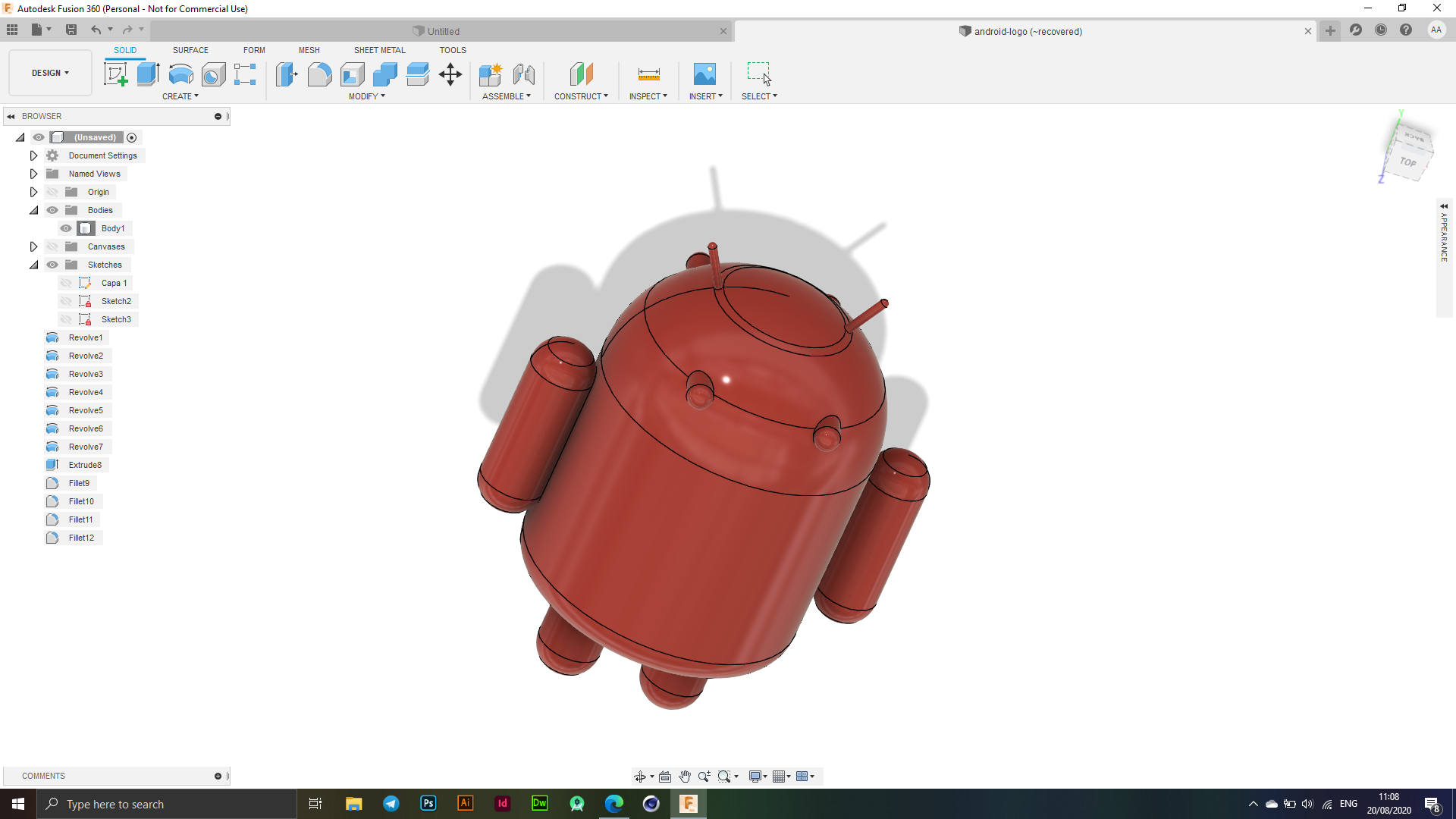Click the Select window icon
This screenshot has width=1456, height=819.
[x=759, y=74]
